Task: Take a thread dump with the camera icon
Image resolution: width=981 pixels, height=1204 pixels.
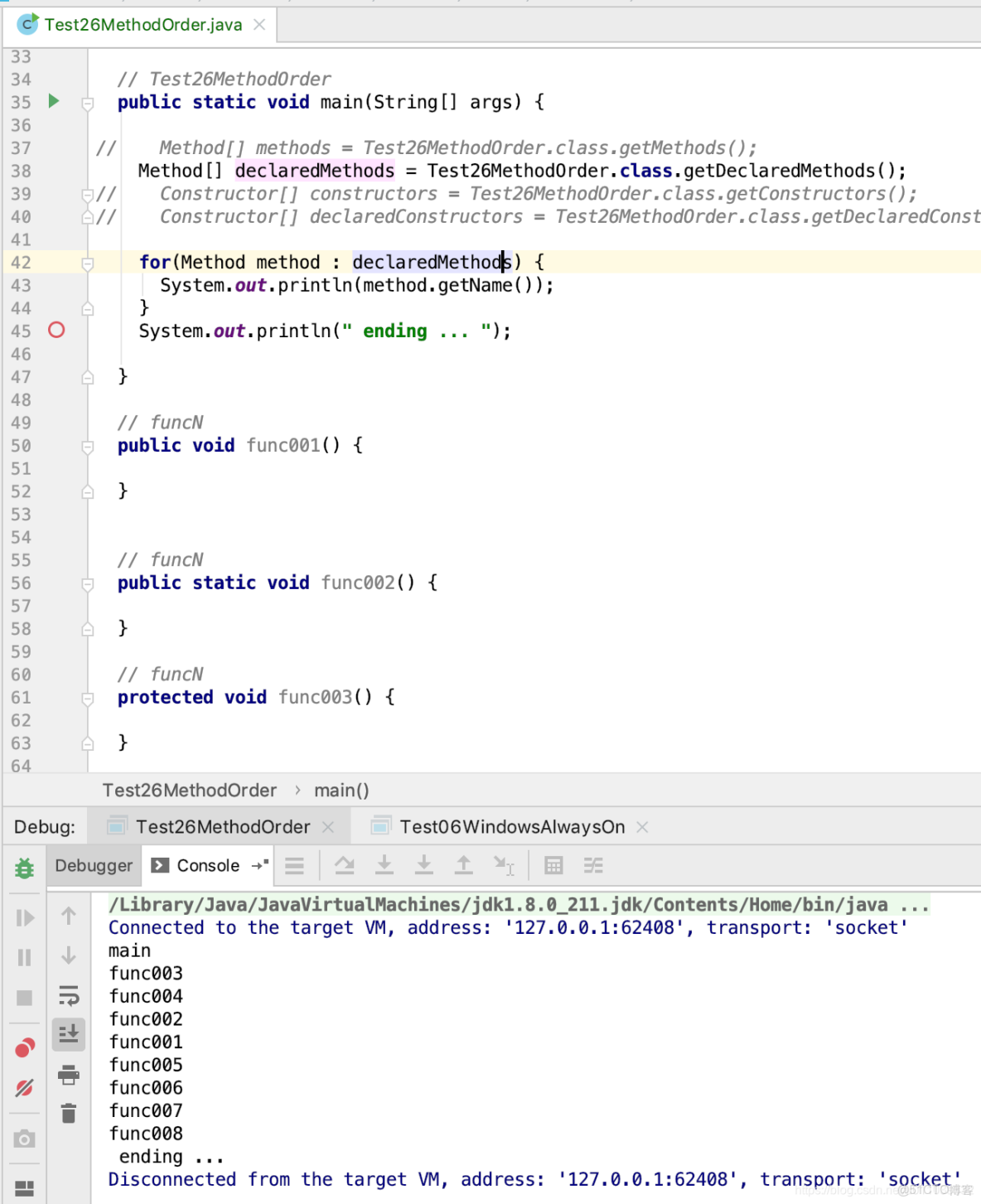Action: 24,1138
